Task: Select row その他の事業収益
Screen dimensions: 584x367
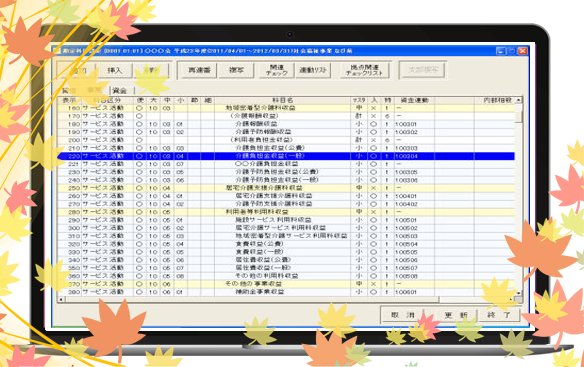Action: [286, 284]
